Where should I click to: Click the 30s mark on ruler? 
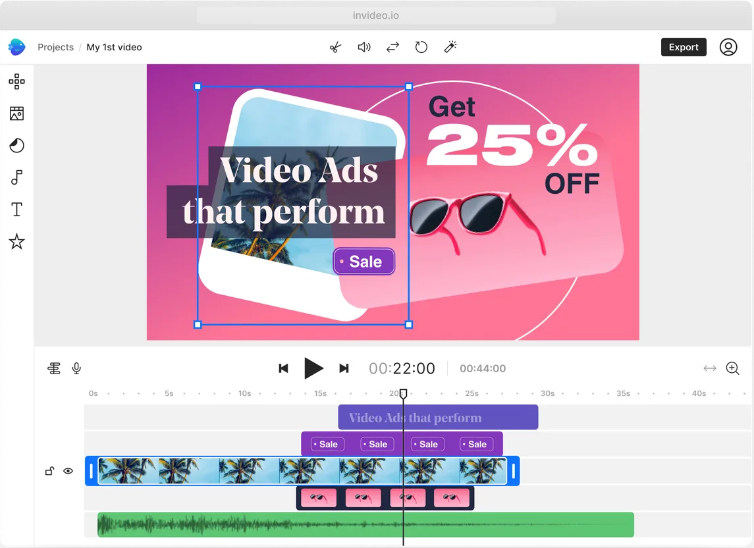[547, 394]
